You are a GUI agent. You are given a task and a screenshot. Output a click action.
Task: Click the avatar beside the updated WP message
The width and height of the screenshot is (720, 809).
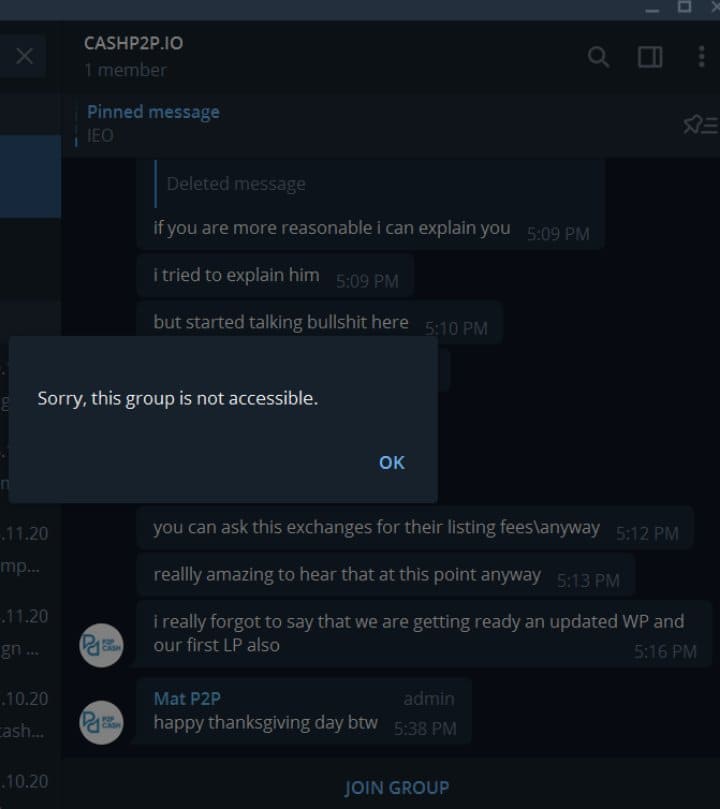[x=101, y=645]
